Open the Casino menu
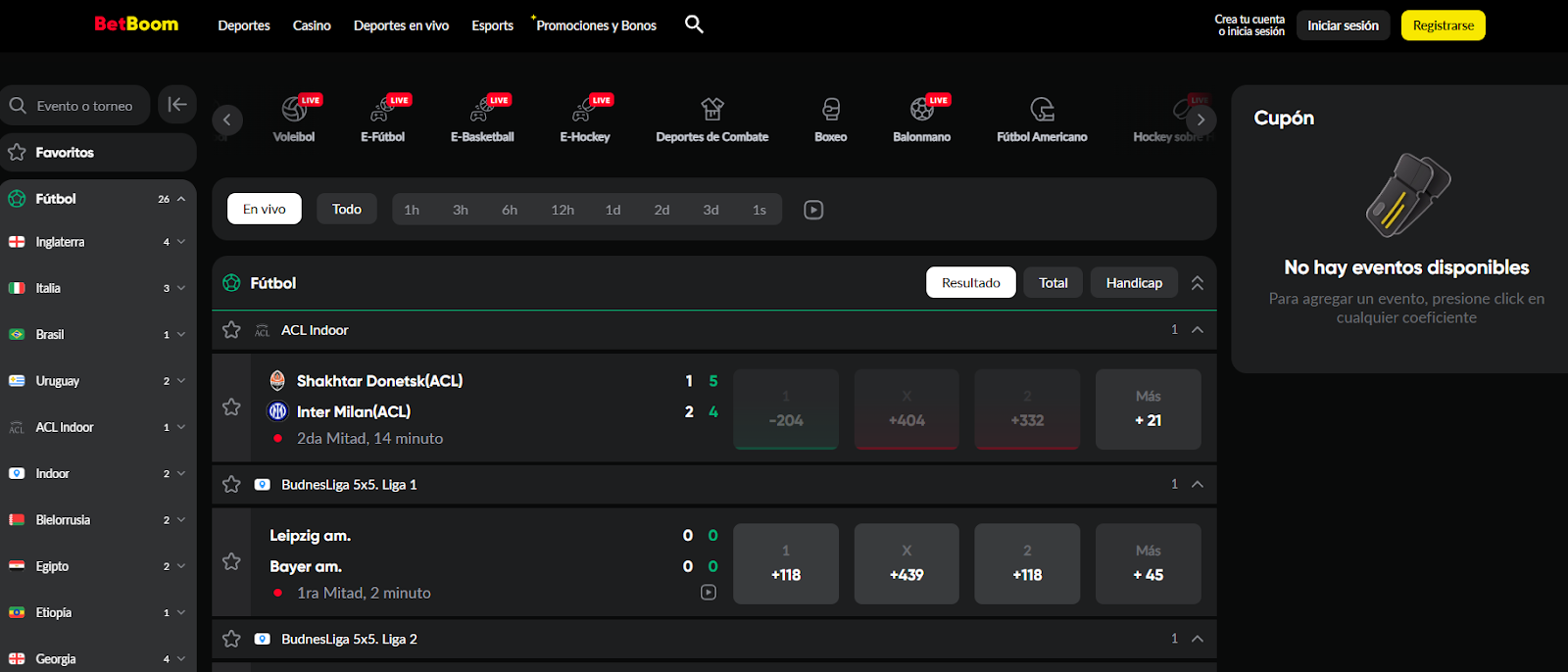Image resolution: width=1568 pixels, height=672 pixels. tap(312, 25)
